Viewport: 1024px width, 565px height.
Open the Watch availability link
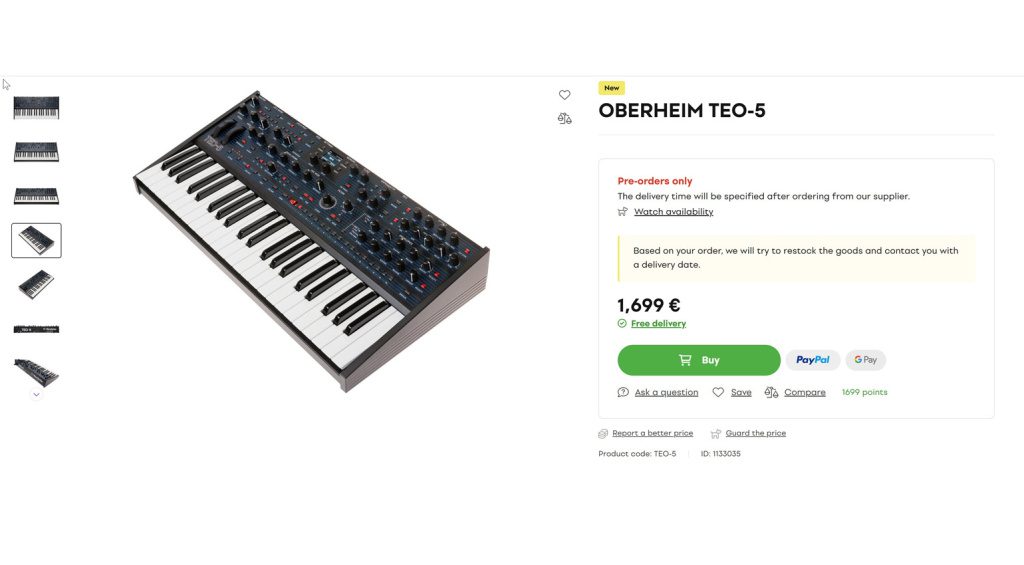click(673, 212)
